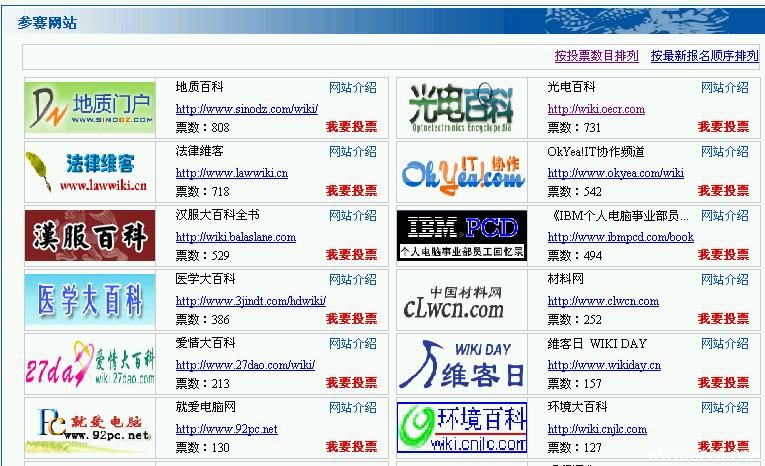The image size is (765, 466).
Task: Visit http://www.lawwiki.cn link
Action: pyautogui.click(x=232, y=173)
